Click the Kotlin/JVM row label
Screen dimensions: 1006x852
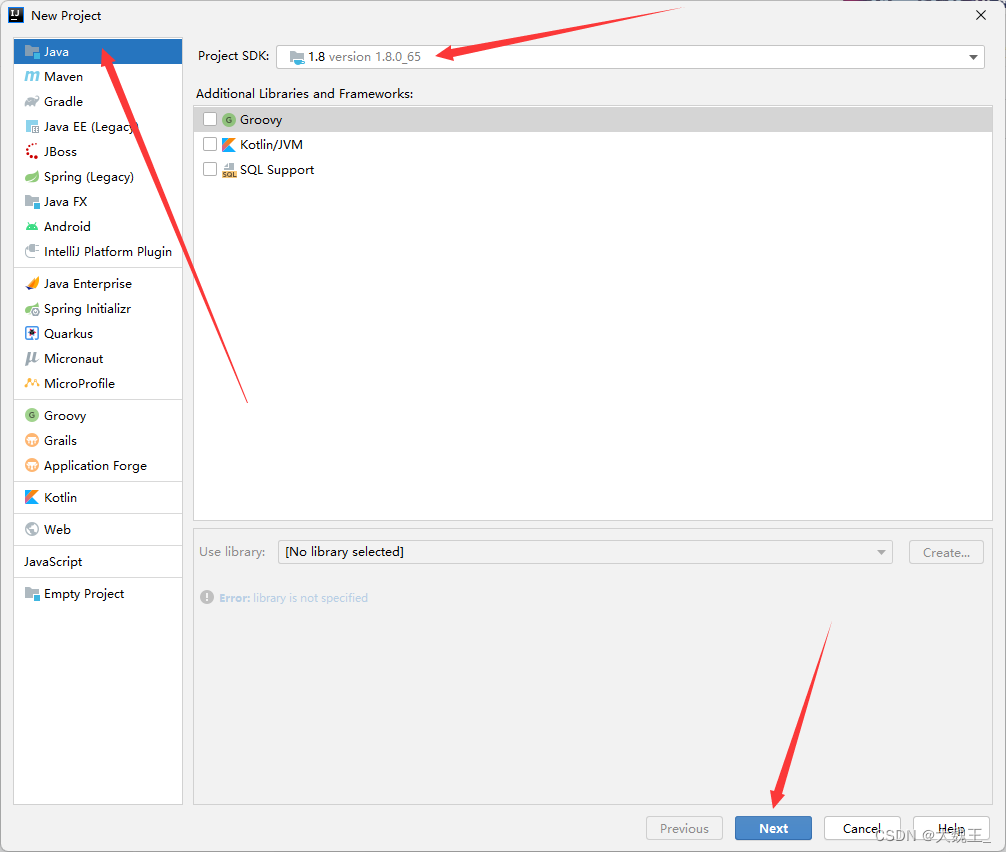[x=271, y=145]
